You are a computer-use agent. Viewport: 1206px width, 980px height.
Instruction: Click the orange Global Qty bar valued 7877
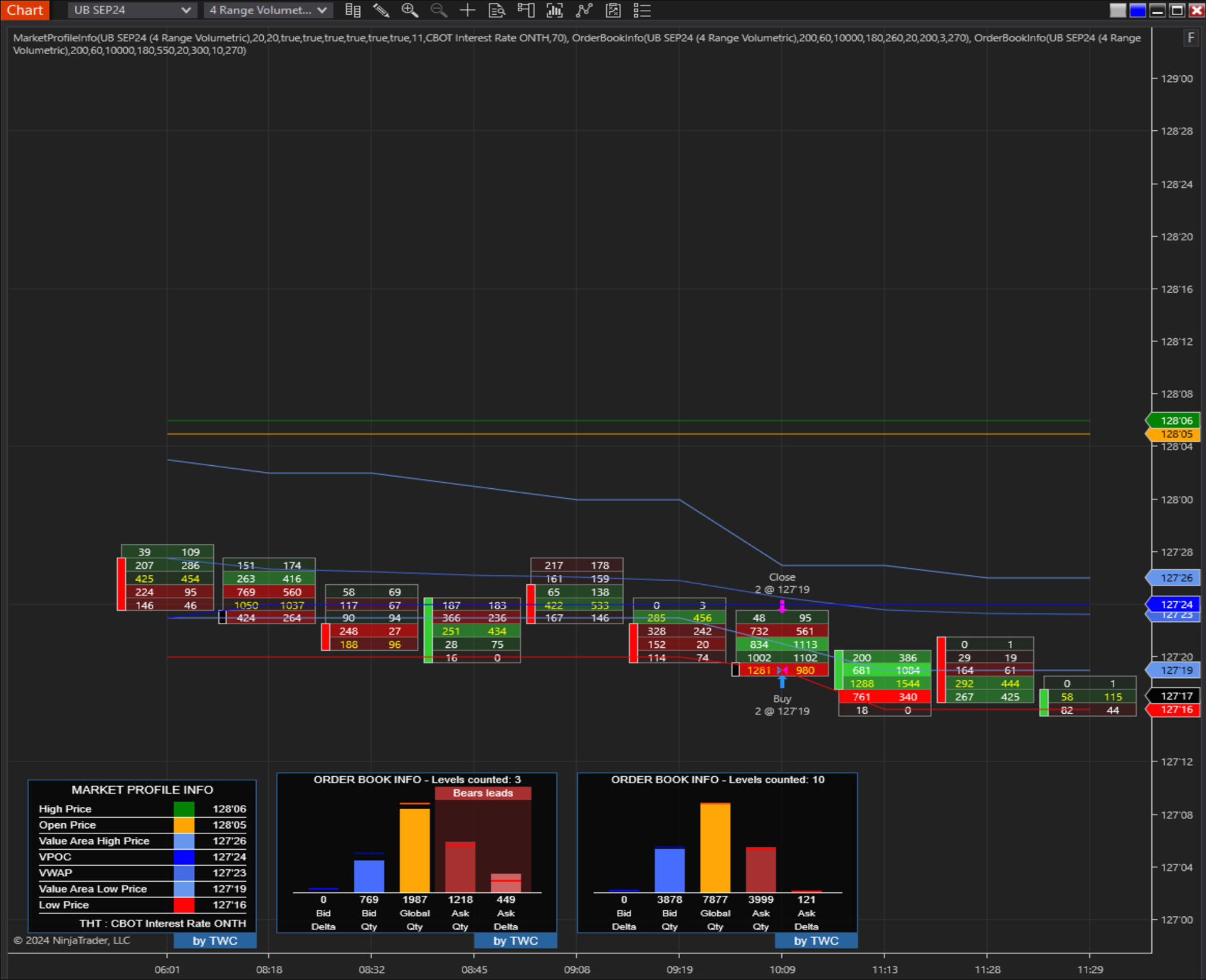pyautogui.click(x=715, y=848)
